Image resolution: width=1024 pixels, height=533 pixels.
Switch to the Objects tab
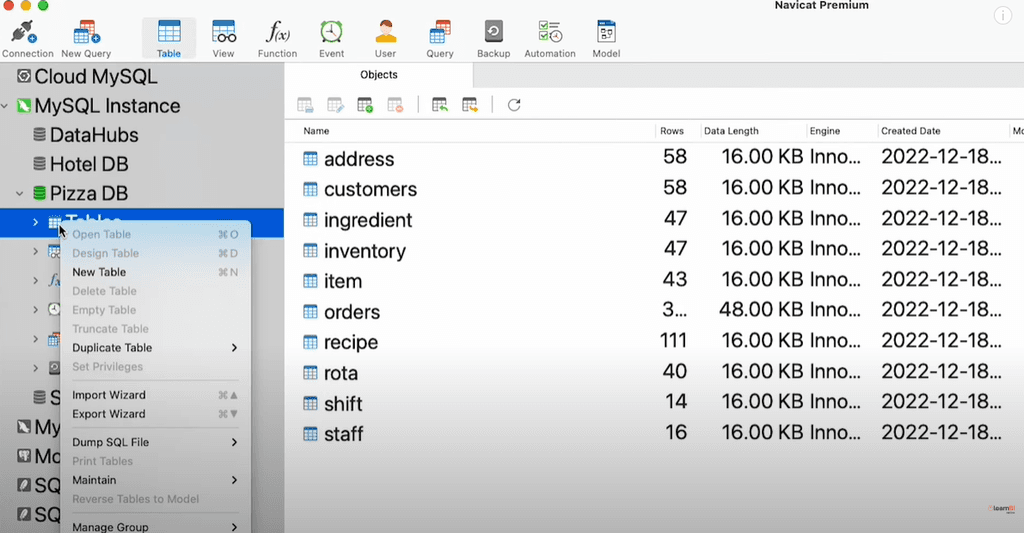pos(379,75)
